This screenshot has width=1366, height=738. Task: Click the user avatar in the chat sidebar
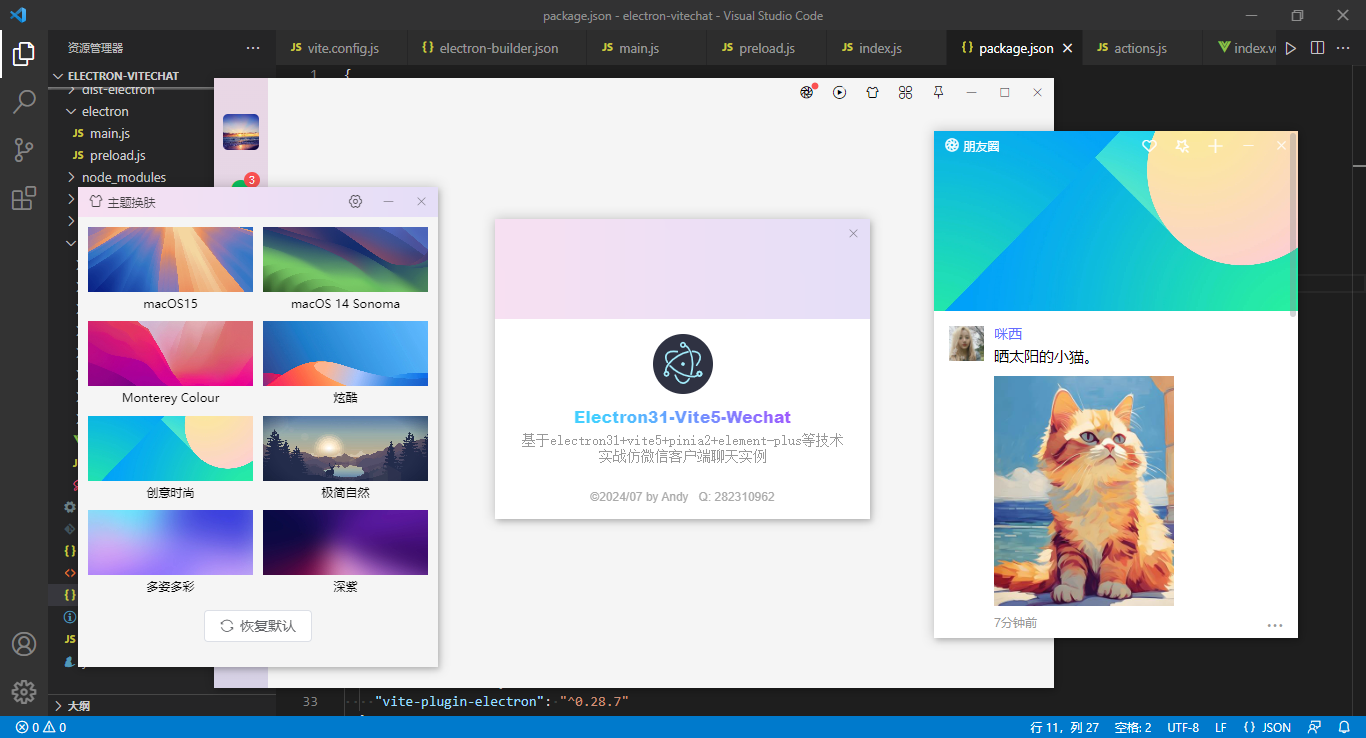[x=241, y=132]
